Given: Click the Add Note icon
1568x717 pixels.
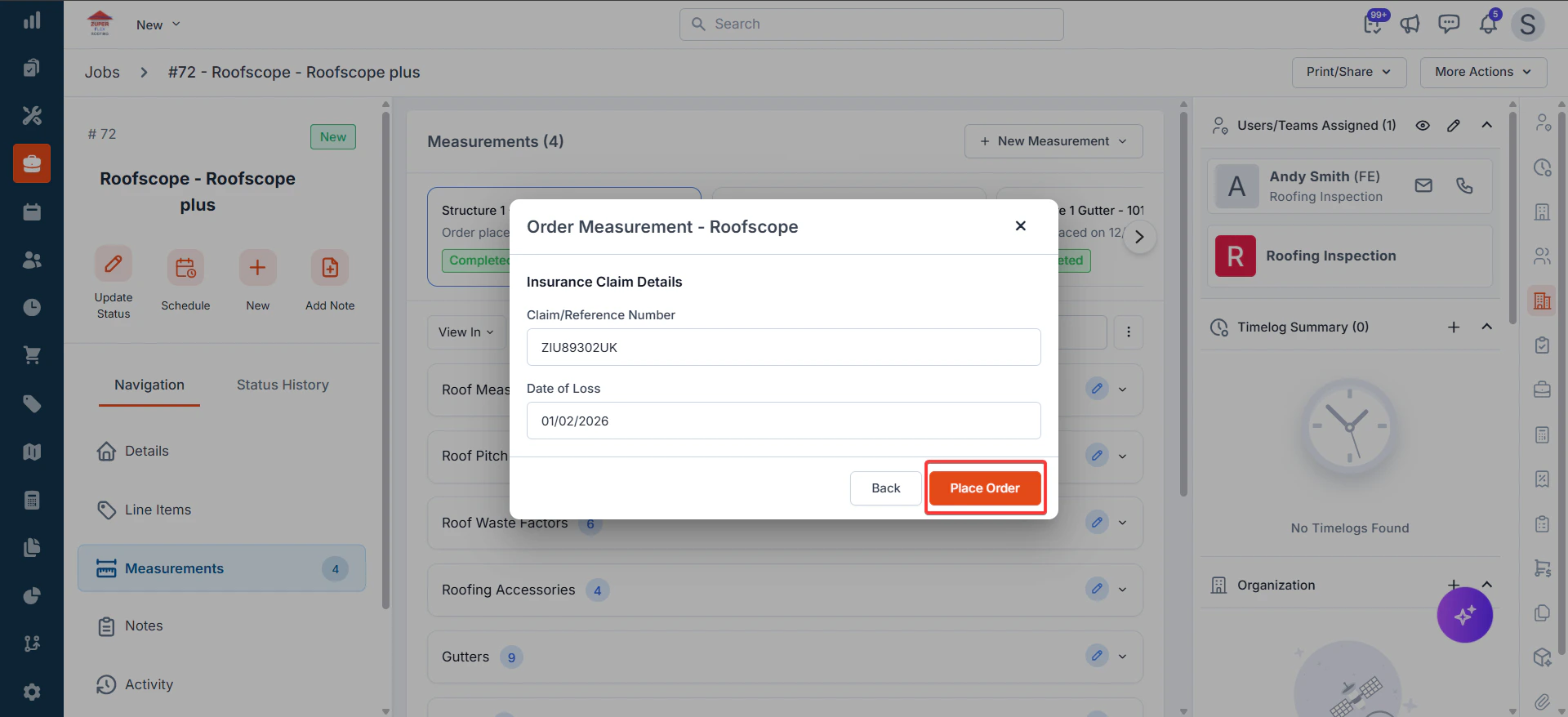Looking at the screenshot, I should pyautogui.click(x=330, y=267).
